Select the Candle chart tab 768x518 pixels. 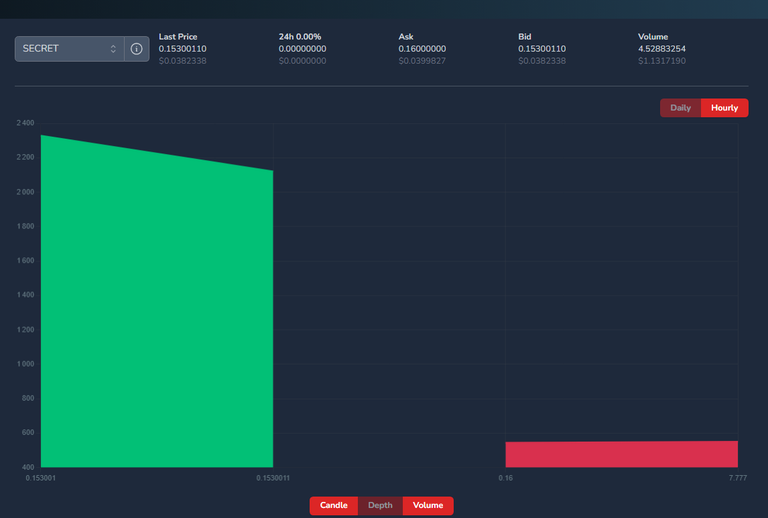[334, 505]
